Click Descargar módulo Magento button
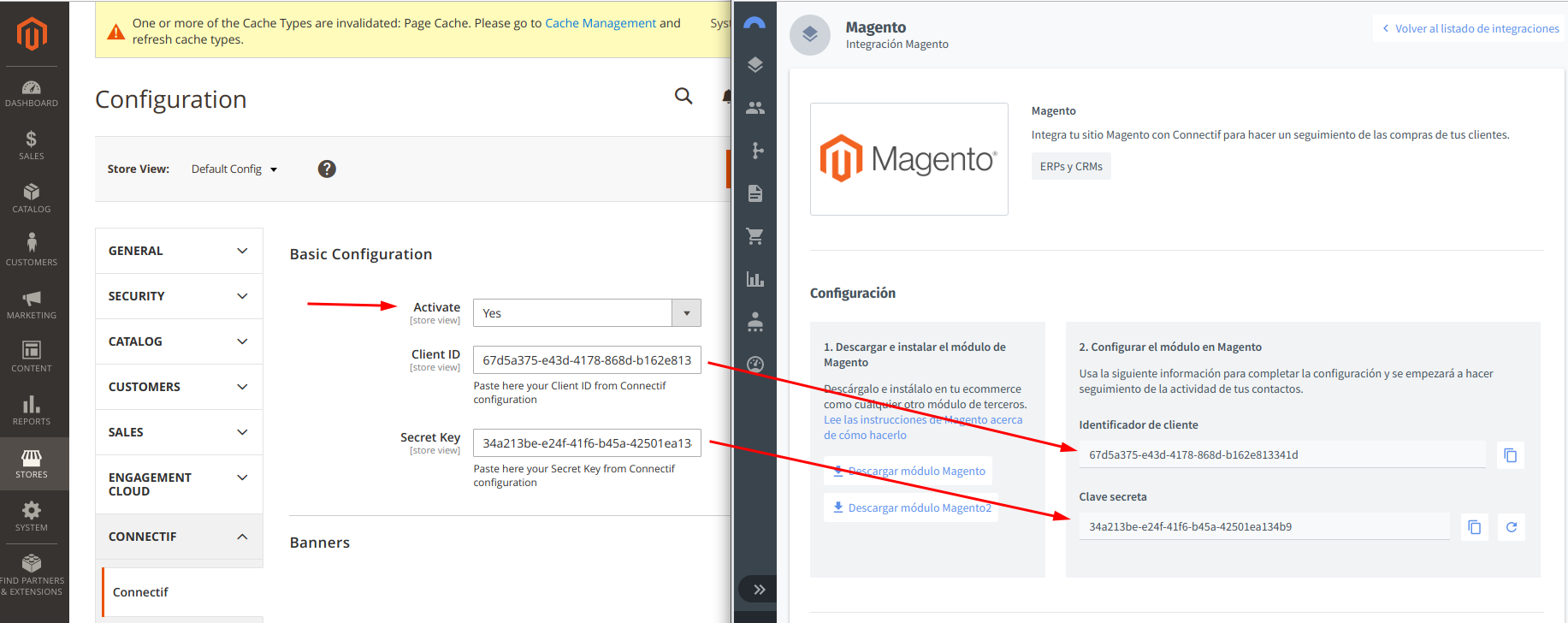Viewport: 1568px width, 623px height. point(908,471)
